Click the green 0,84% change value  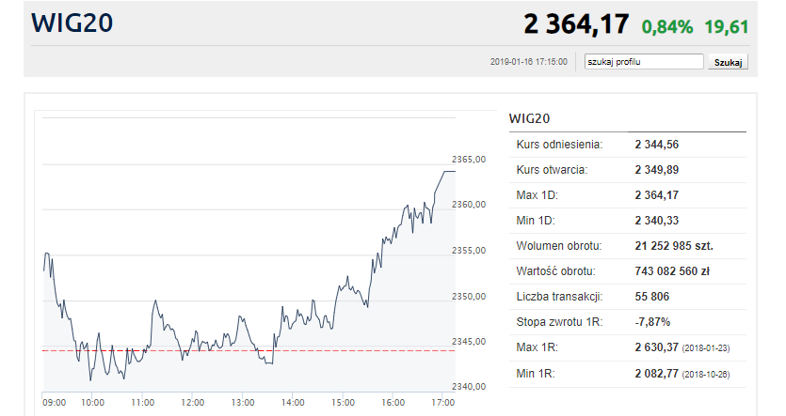[x=667, y=26]
